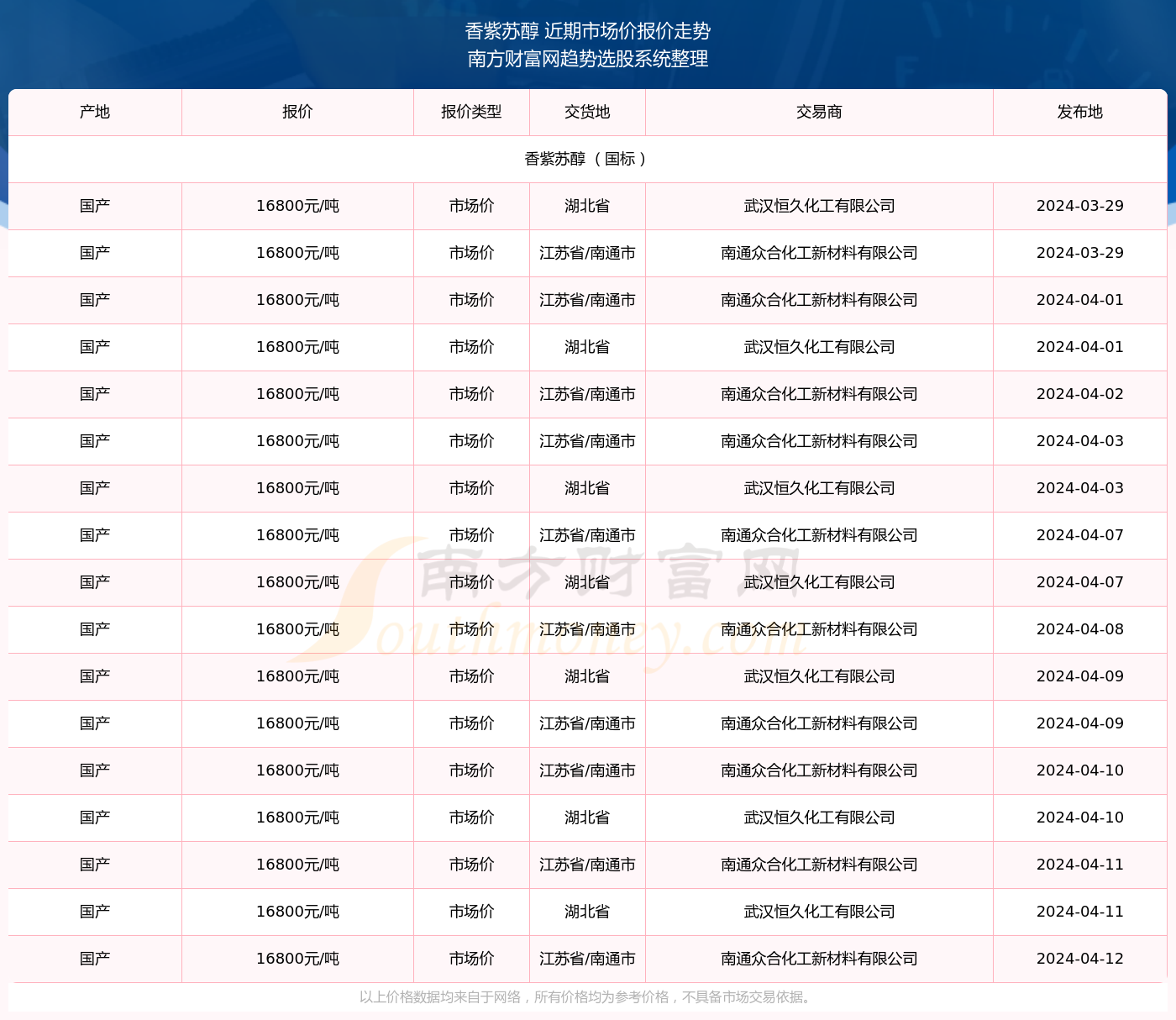Click the 发布地 column header
This screenshot has height=1020, width=1176.
tap(1080, 112)
